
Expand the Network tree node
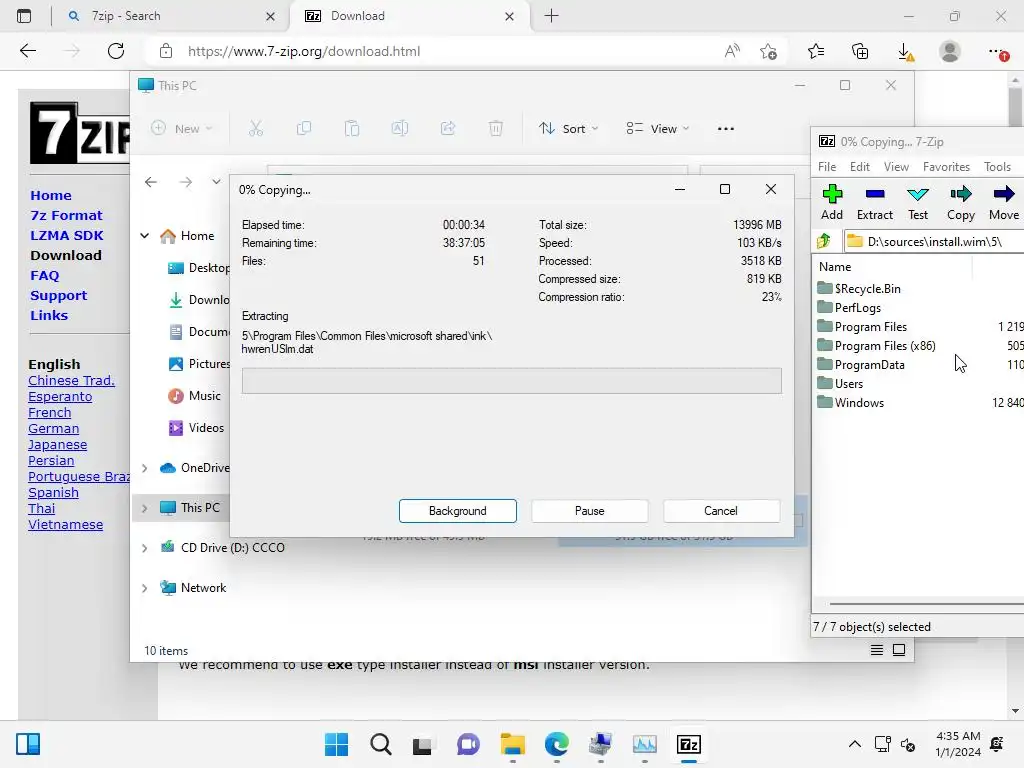(x=145, y=588)
